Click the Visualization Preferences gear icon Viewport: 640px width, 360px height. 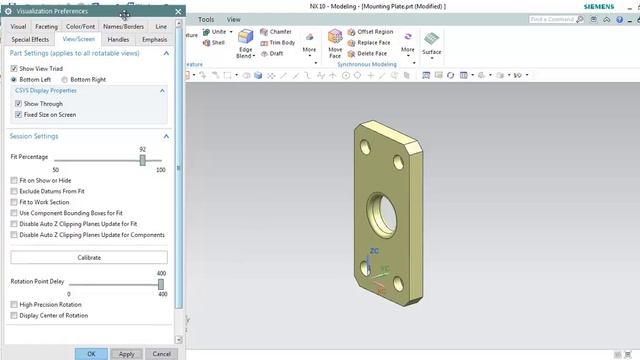(x=8, y=11)
